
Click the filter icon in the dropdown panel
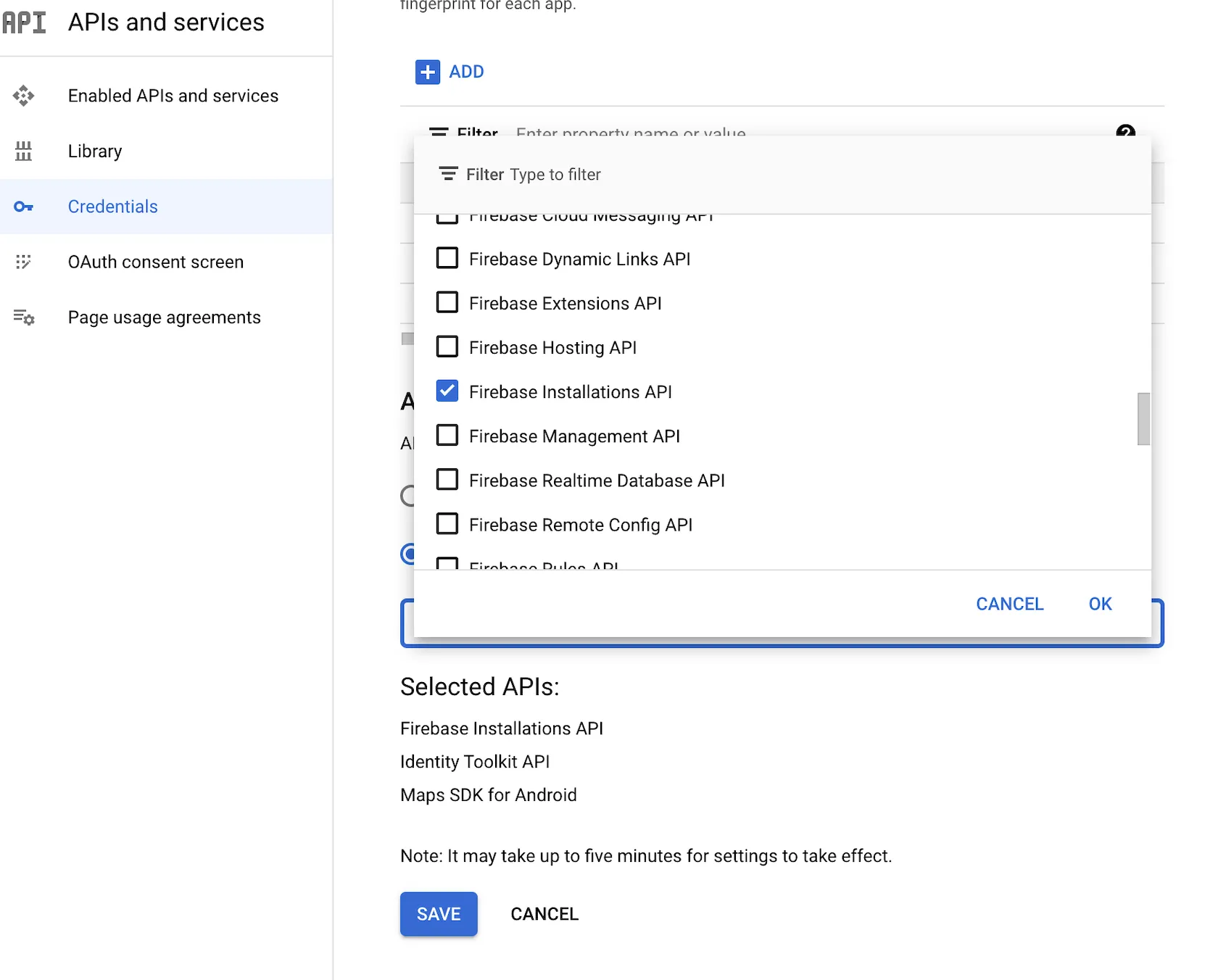click(448, 174)
